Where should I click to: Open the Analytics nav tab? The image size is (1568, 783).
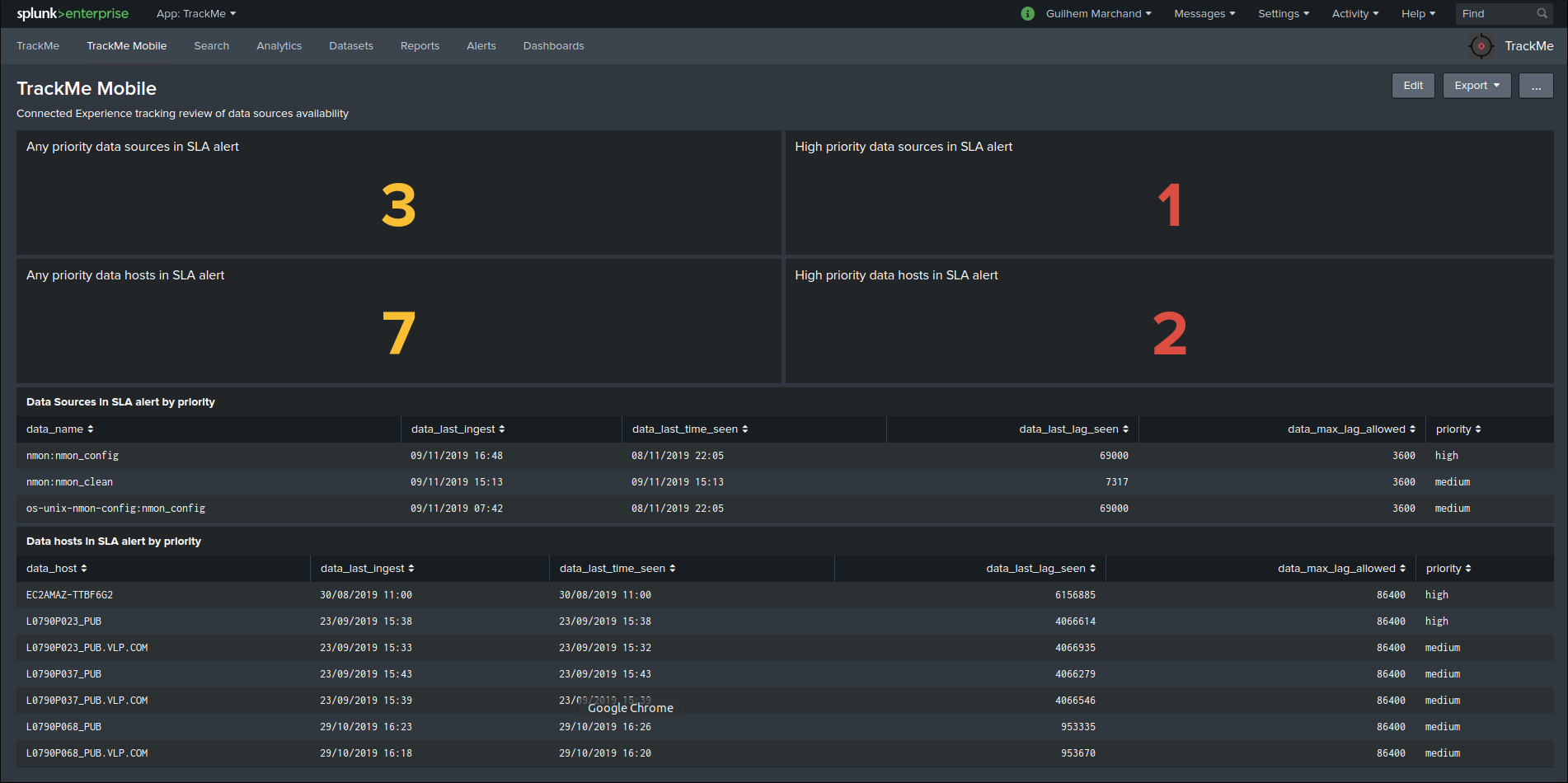coord(279,46)
